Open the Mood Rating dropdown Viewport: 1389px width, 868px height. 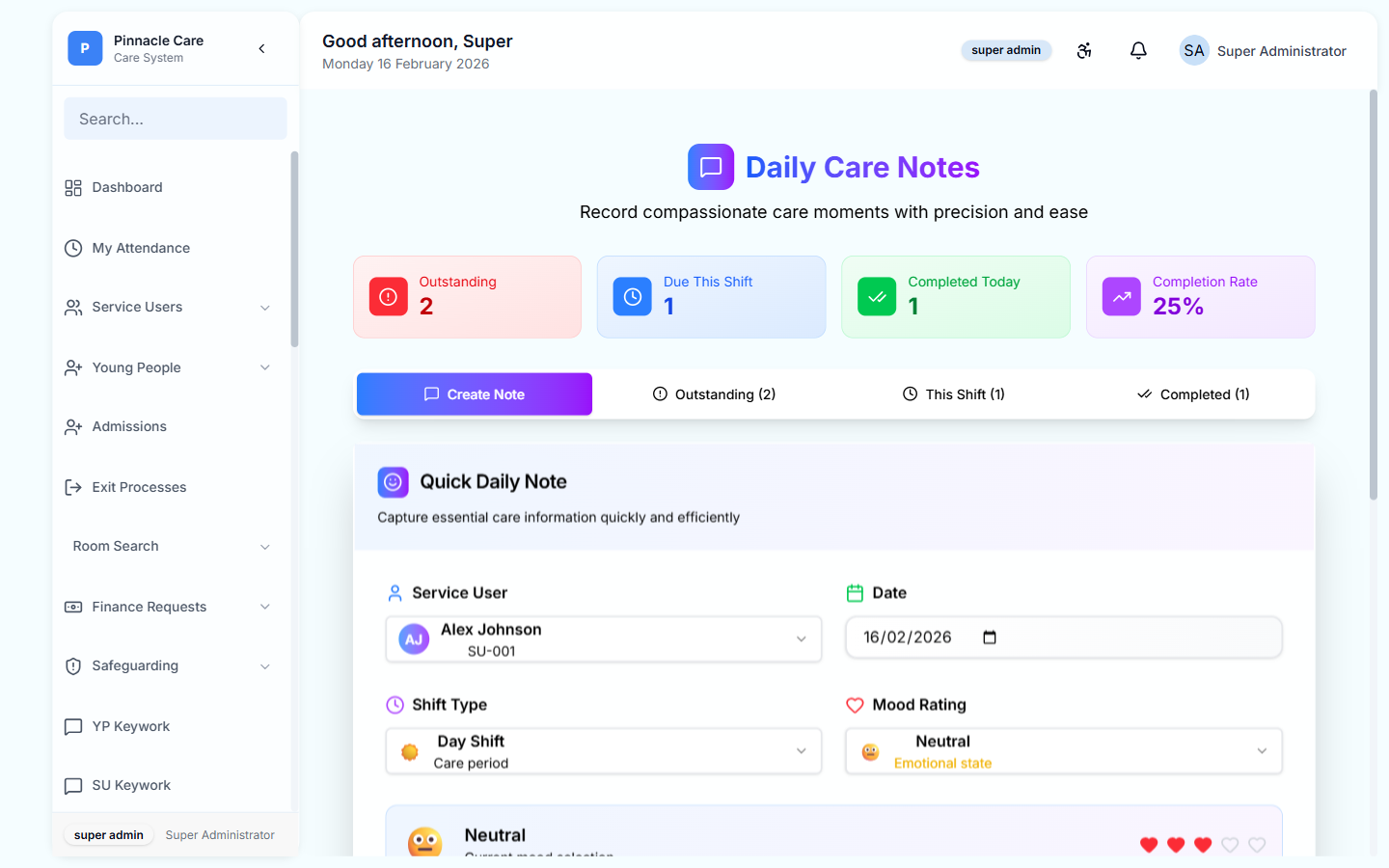[1063, 751]
